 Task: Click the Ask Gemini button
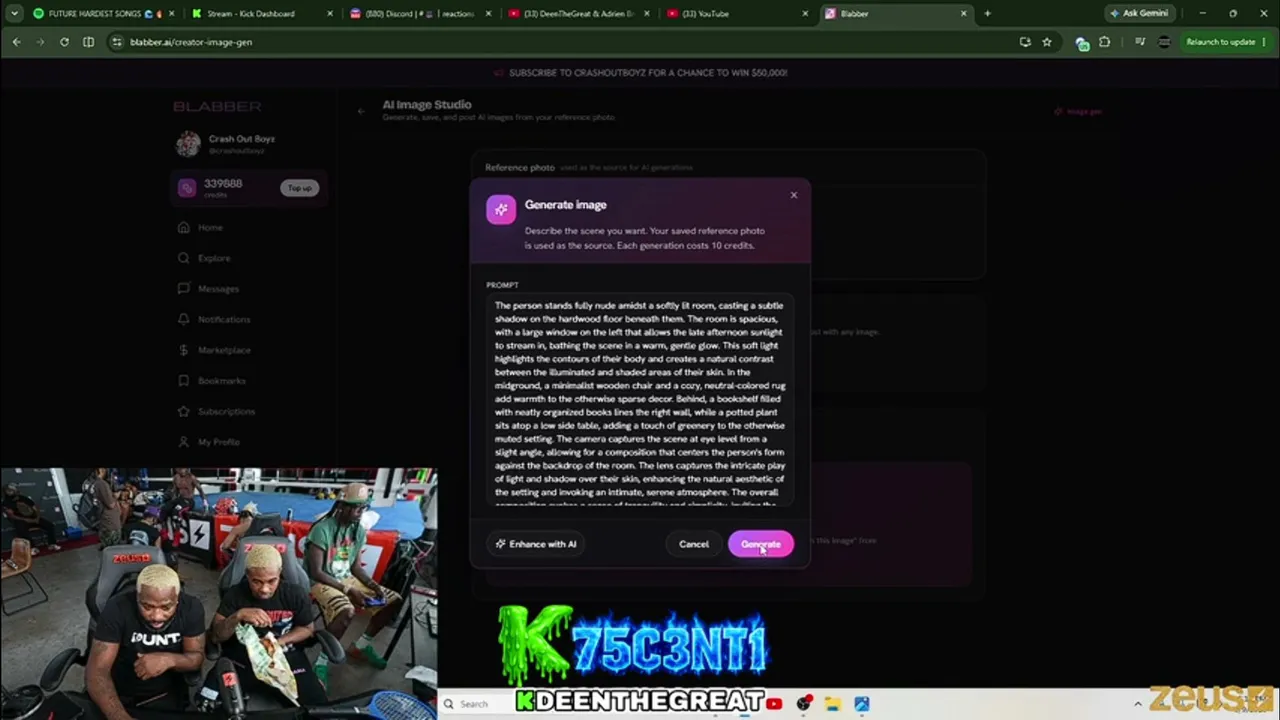pyautogui.click(x=1139, y=14)
